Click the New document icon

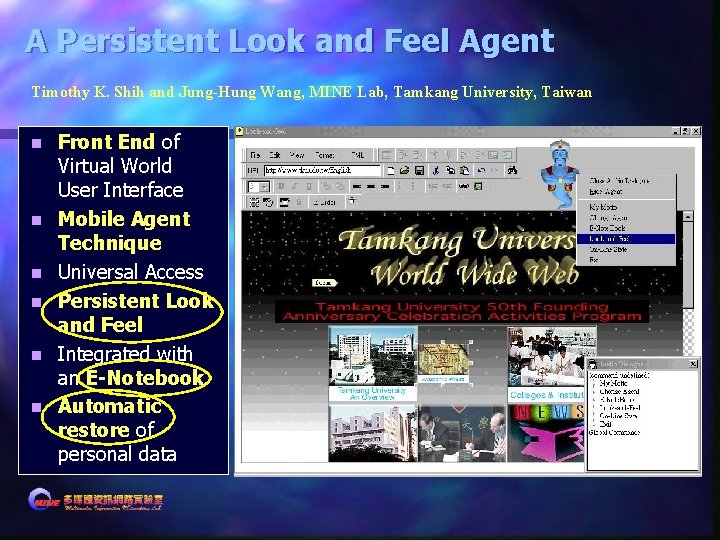coord(390,170)
